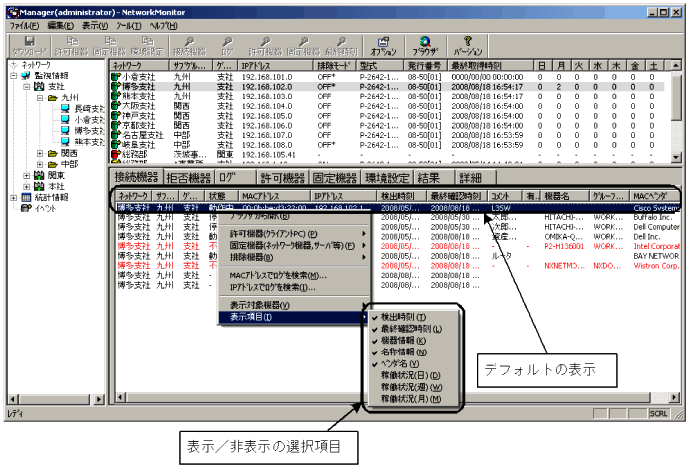Click the red sensor icon for 総務部
The image size is (688, 467).
[115, 154]
